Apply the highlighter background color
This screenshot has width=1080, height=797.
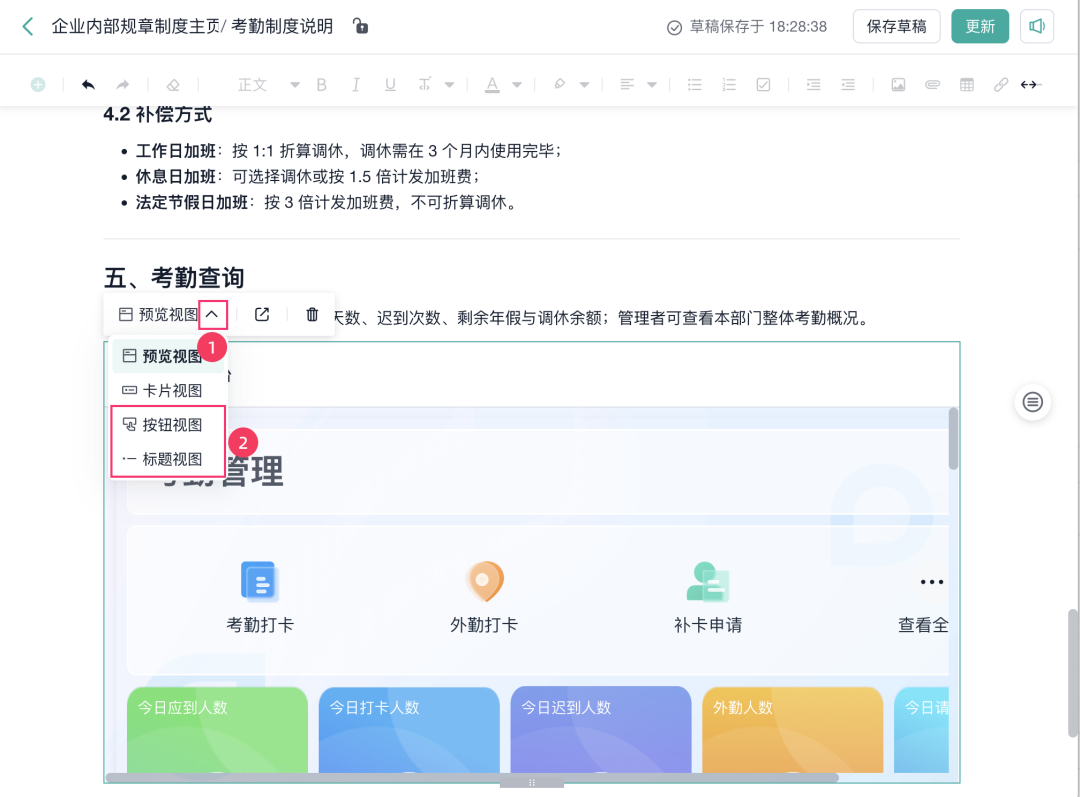[x=559, y=85]
